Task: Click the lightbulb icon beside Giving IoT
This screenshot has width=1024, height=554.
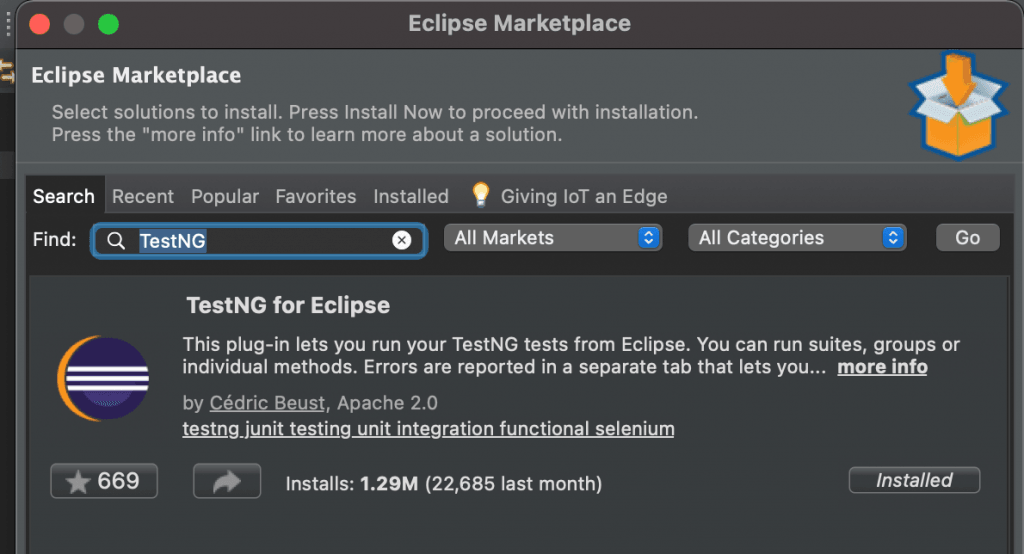Action: 481,195
